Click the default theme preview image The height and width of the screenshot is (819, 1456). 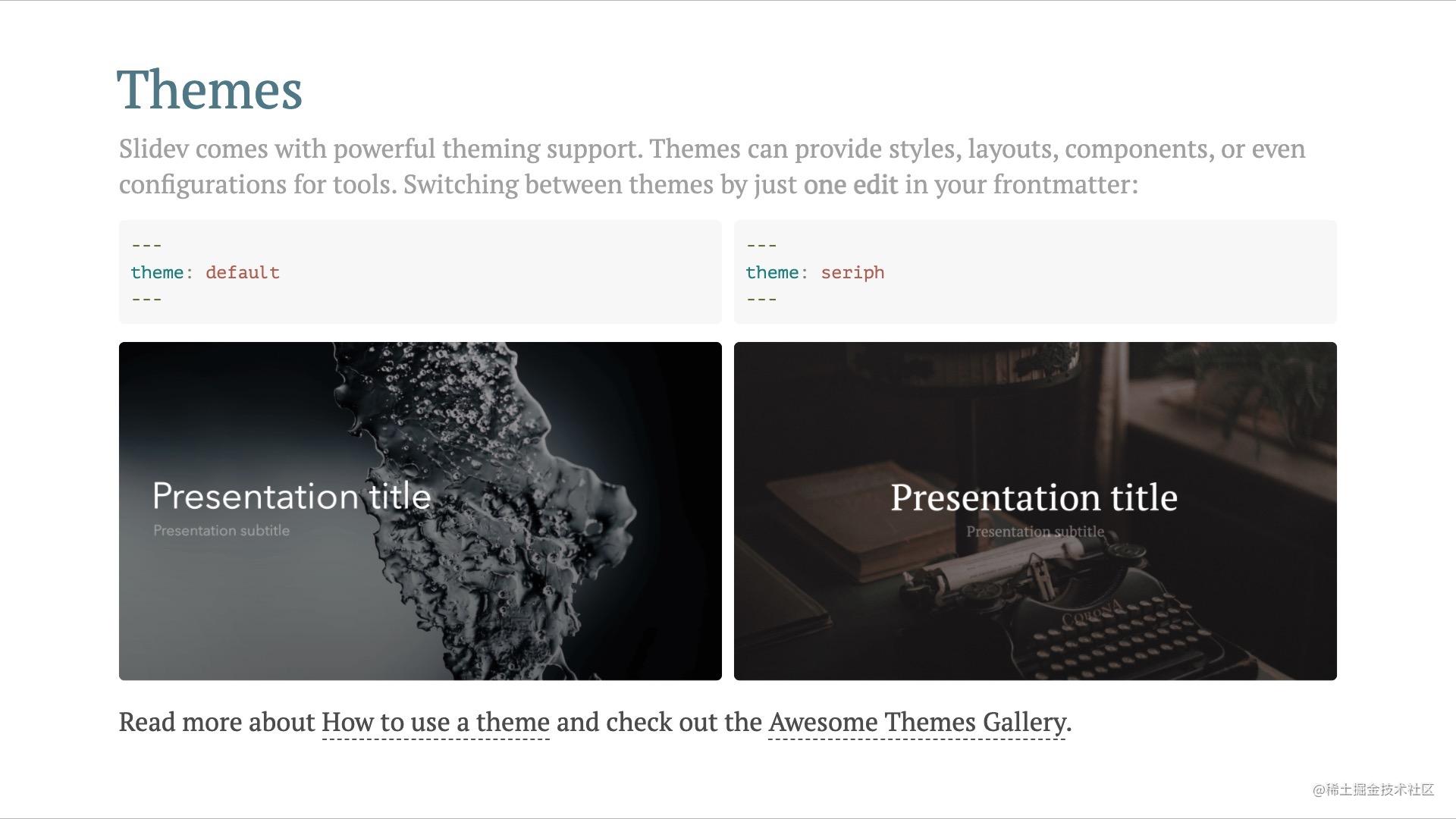tap(420, 511)
